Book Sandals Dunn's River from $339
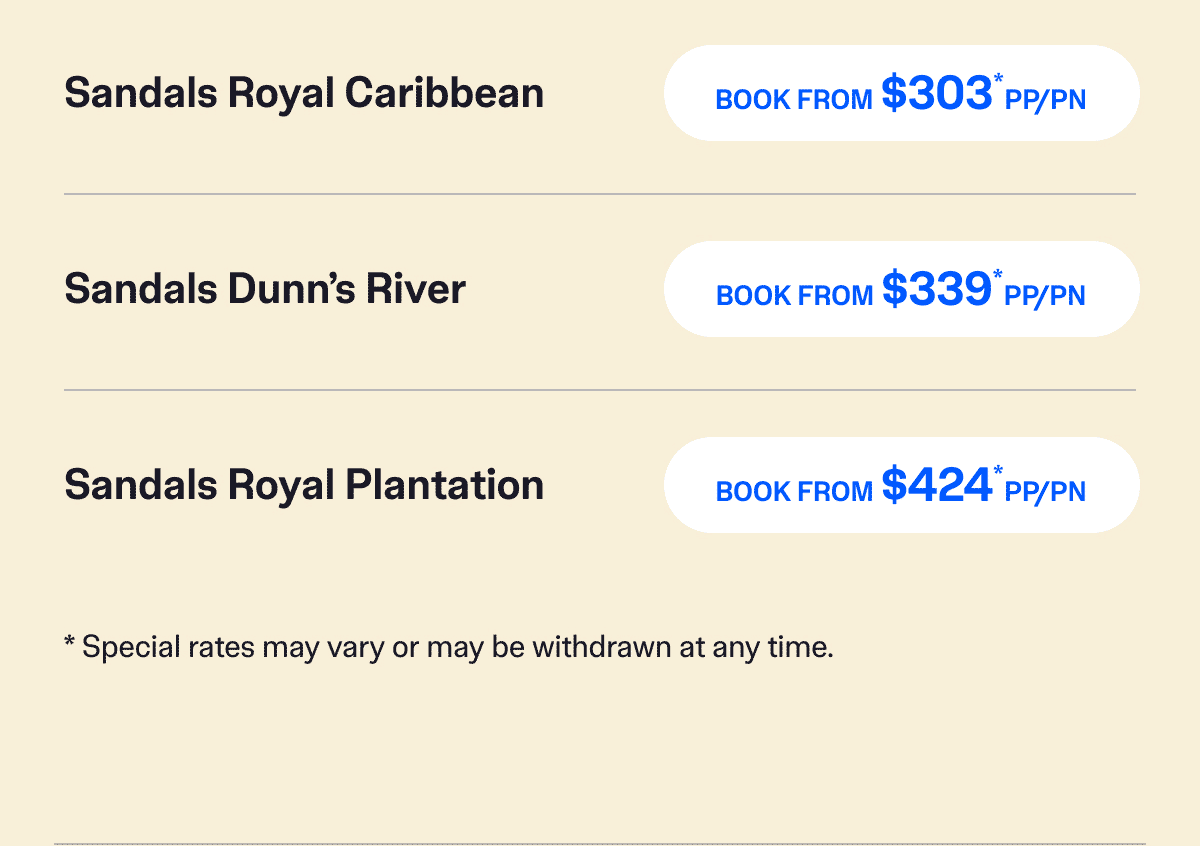 coord(901,289)
